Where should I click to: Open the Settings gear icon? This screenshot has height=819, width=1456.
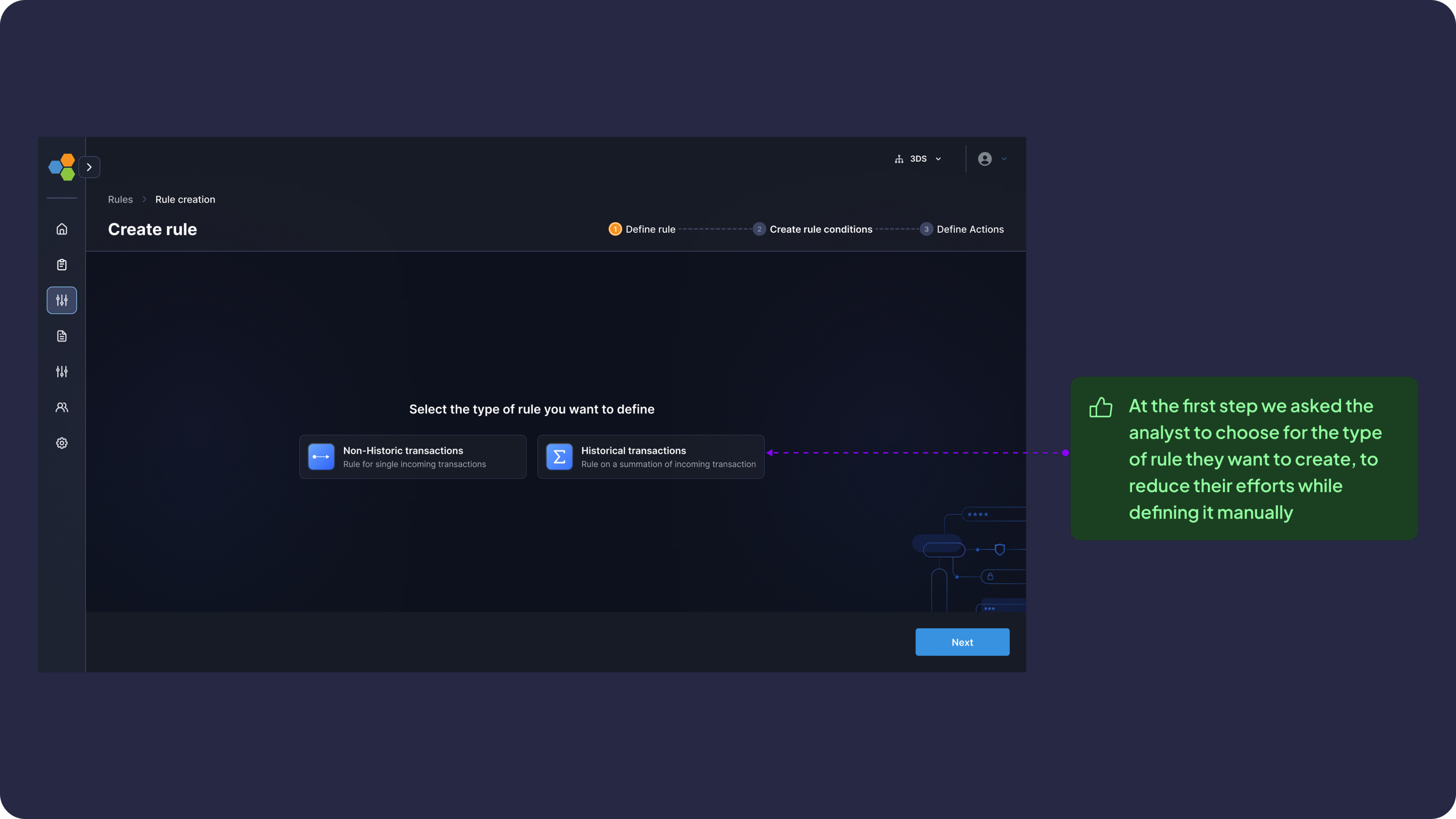(61, 443)
